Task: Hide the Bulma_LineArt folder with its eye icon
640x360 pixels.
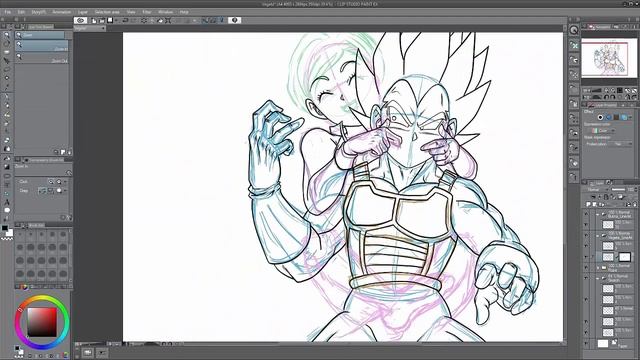Action: click(x=586, y=214)
